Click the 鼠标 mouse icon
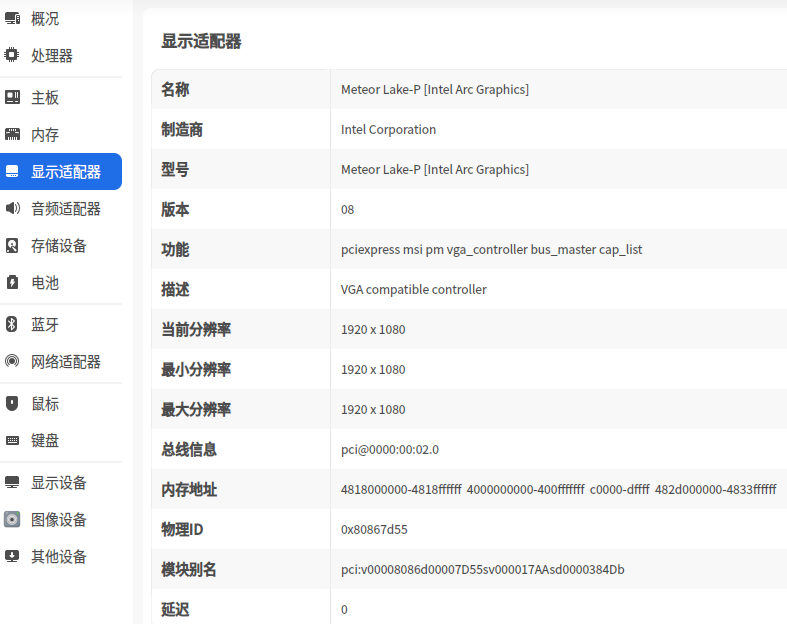This screenshot has height=624, width=787. [12, 403]
